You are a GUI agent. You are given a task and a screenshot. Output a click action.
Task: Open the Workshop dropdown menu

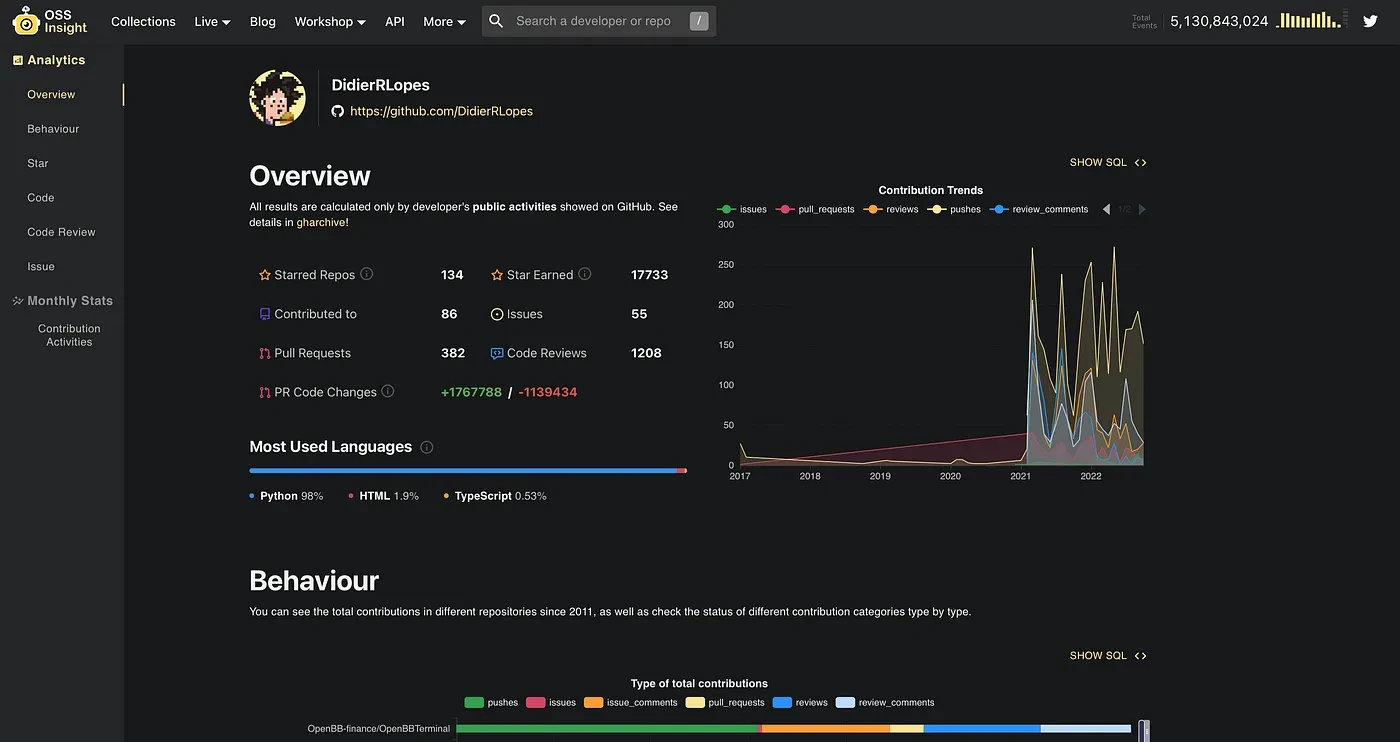point(330,21)
